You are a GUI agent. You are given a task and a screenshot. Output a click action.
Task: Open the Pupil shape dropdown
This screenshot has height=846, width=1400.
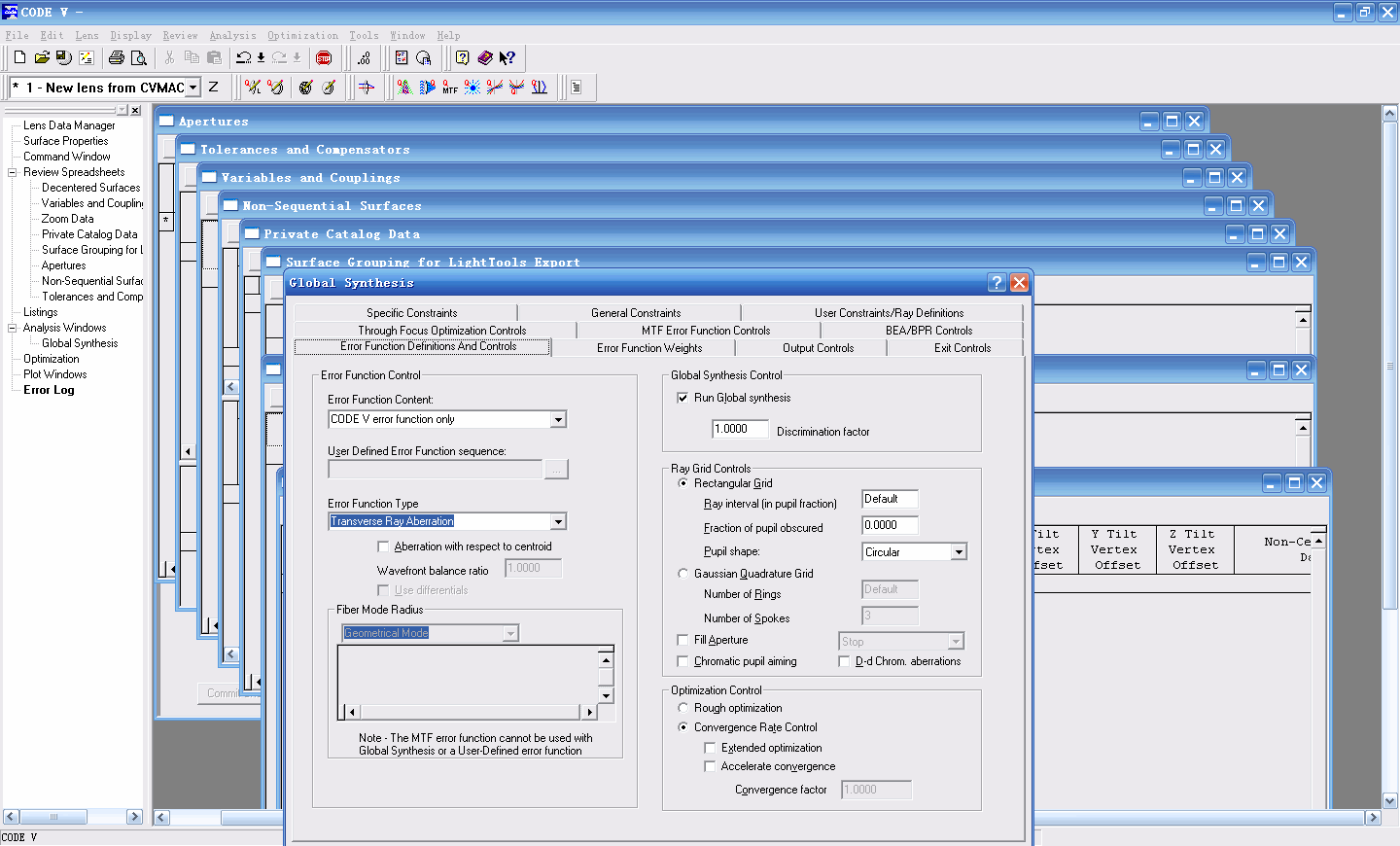click(x=959, y=551)
